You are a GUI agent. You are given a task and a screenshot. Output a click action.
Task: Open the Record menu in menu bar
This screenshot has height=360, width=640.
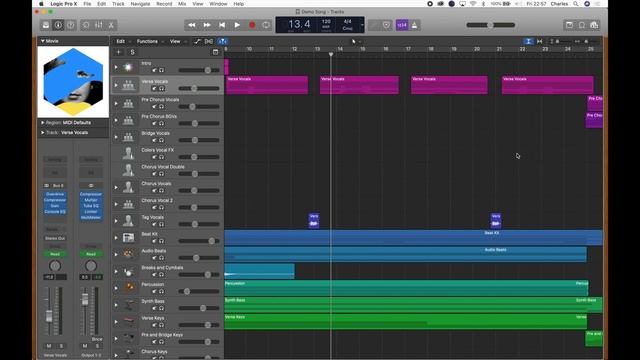(164, 4)
